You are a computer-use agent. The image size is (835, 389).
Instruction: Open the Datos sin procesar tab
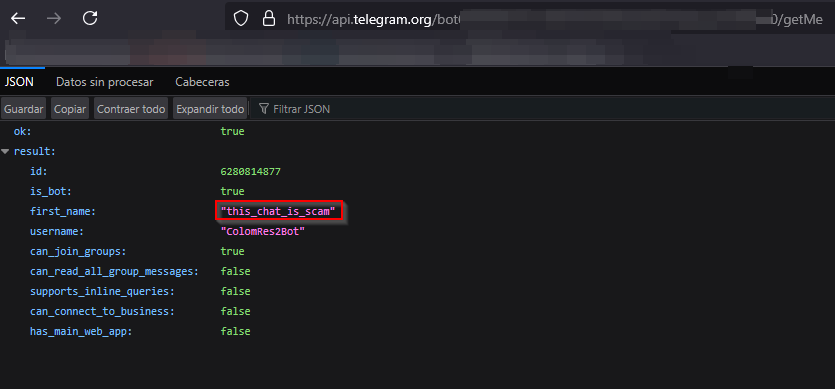[x=105, y=82]
